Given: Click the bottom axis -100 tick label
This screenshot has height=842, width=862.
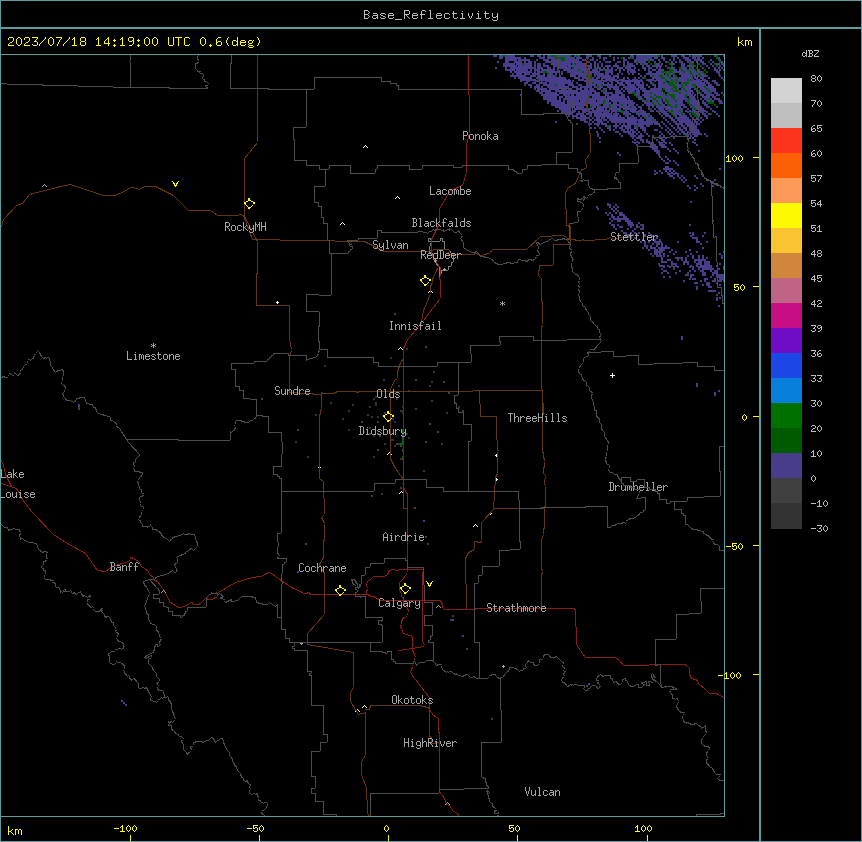Looking at the screenshot, I should 125,828.
